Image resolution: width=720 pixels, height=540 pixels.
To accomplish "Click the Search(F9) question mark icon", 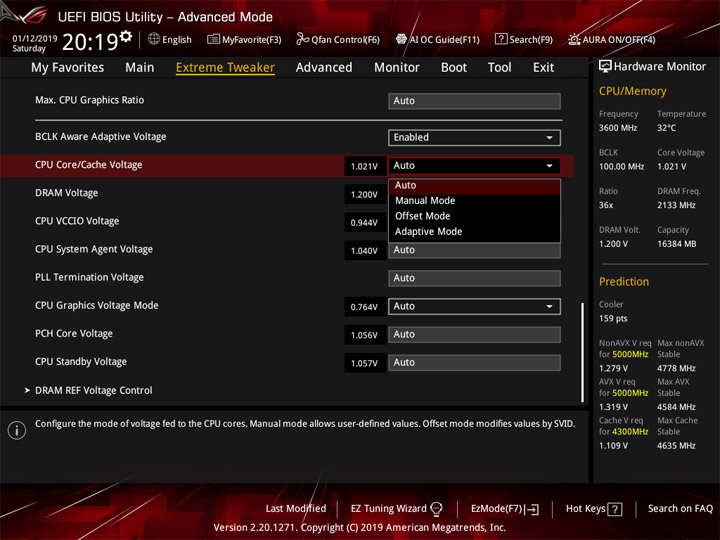I will click(501, 39).
